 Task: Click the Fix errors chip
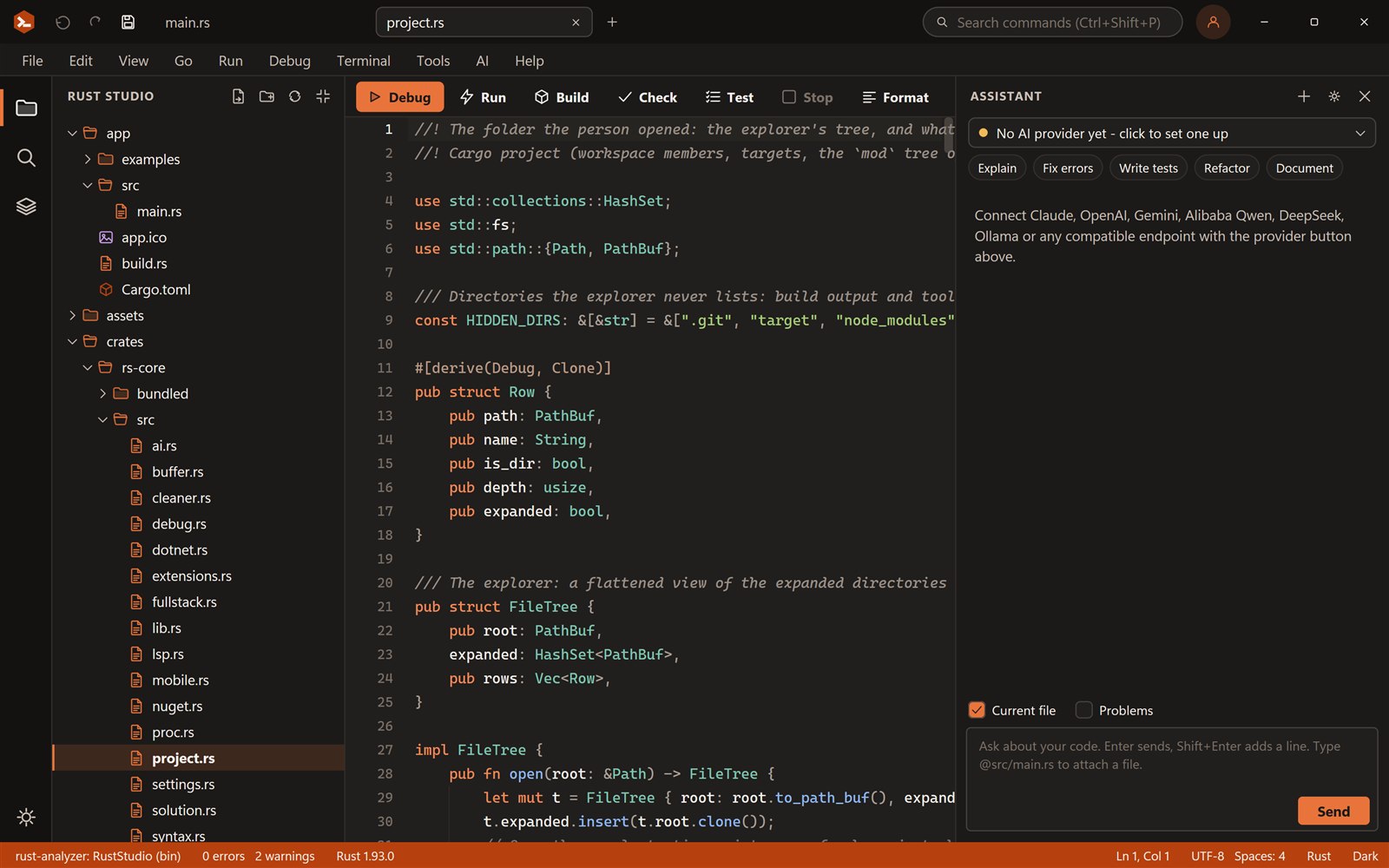pyautogui.click(x=1068, y=168)
